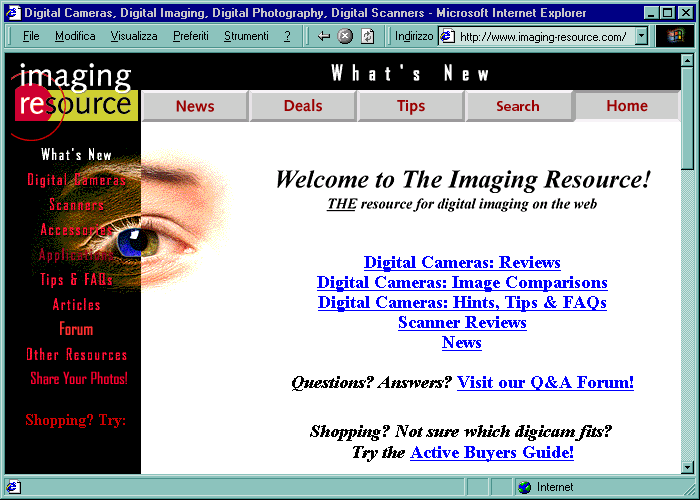Open Share Your Photos! in the sidebar
This screenshot has width=700, height=500.
pyautogui.click(x=79, y=379)
